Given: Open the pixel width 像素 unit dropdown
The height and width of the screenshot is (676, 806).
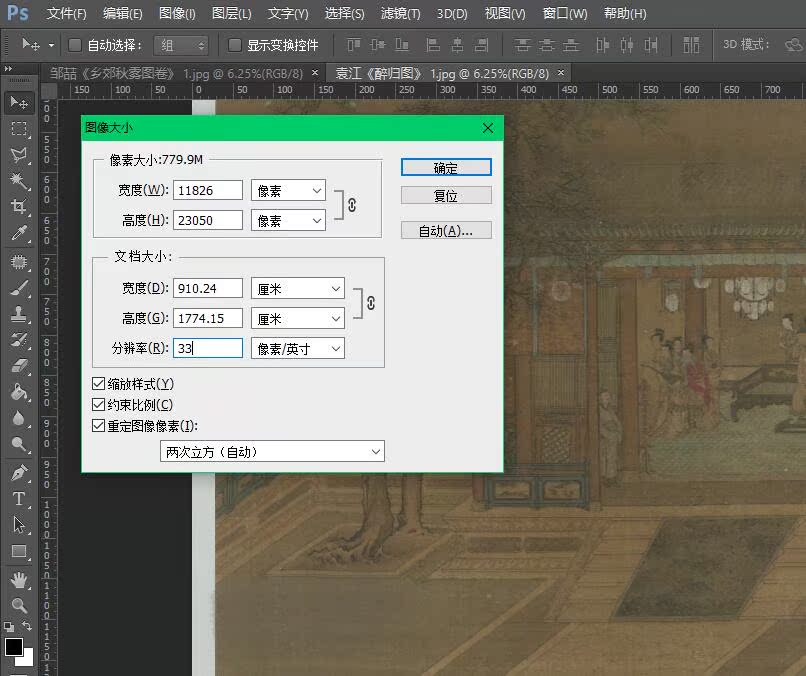Looking at the screenshot, I should (288, 191).
